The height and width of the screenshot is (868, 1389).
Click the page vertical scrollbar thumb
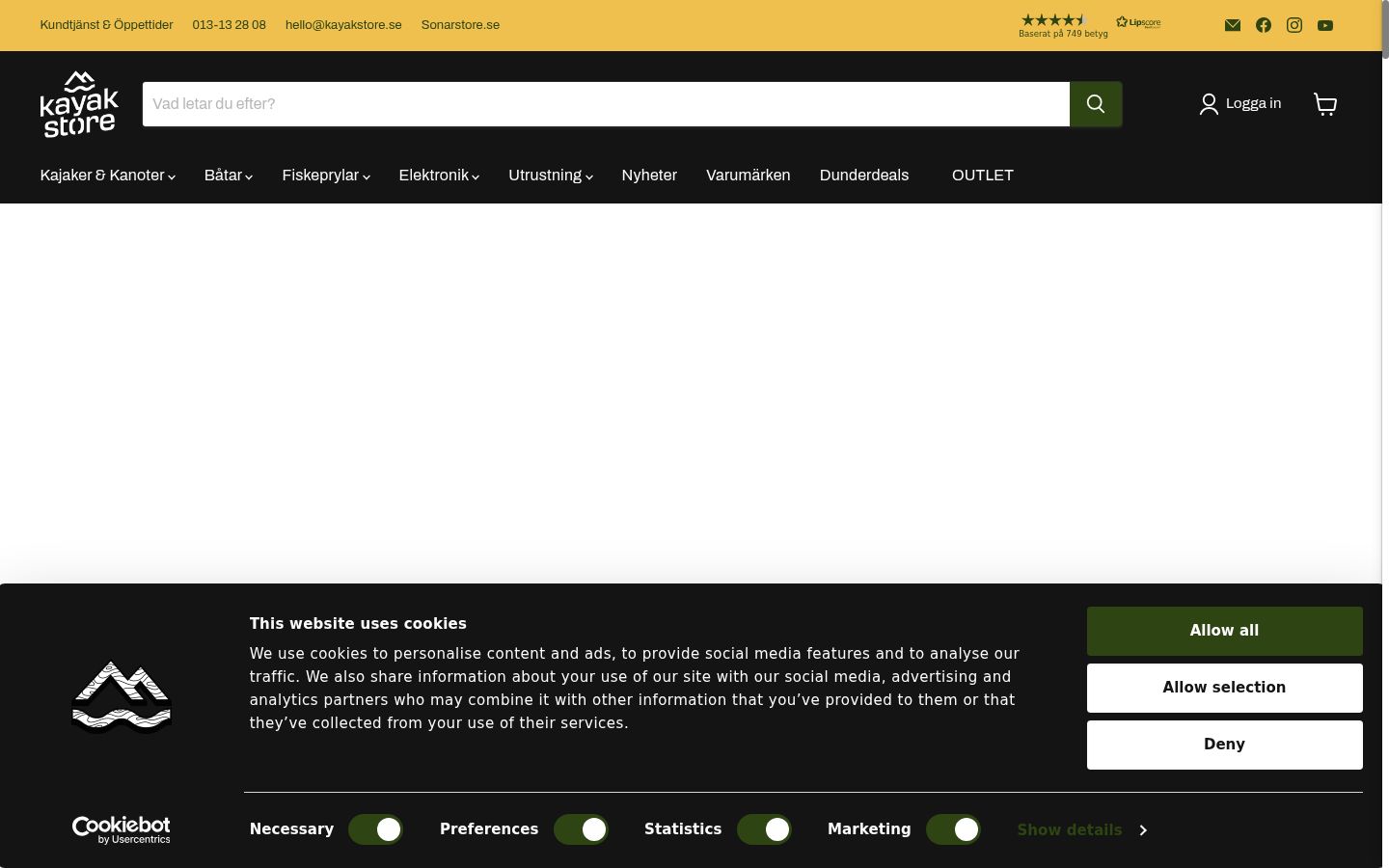click(x=1386, y=31)
